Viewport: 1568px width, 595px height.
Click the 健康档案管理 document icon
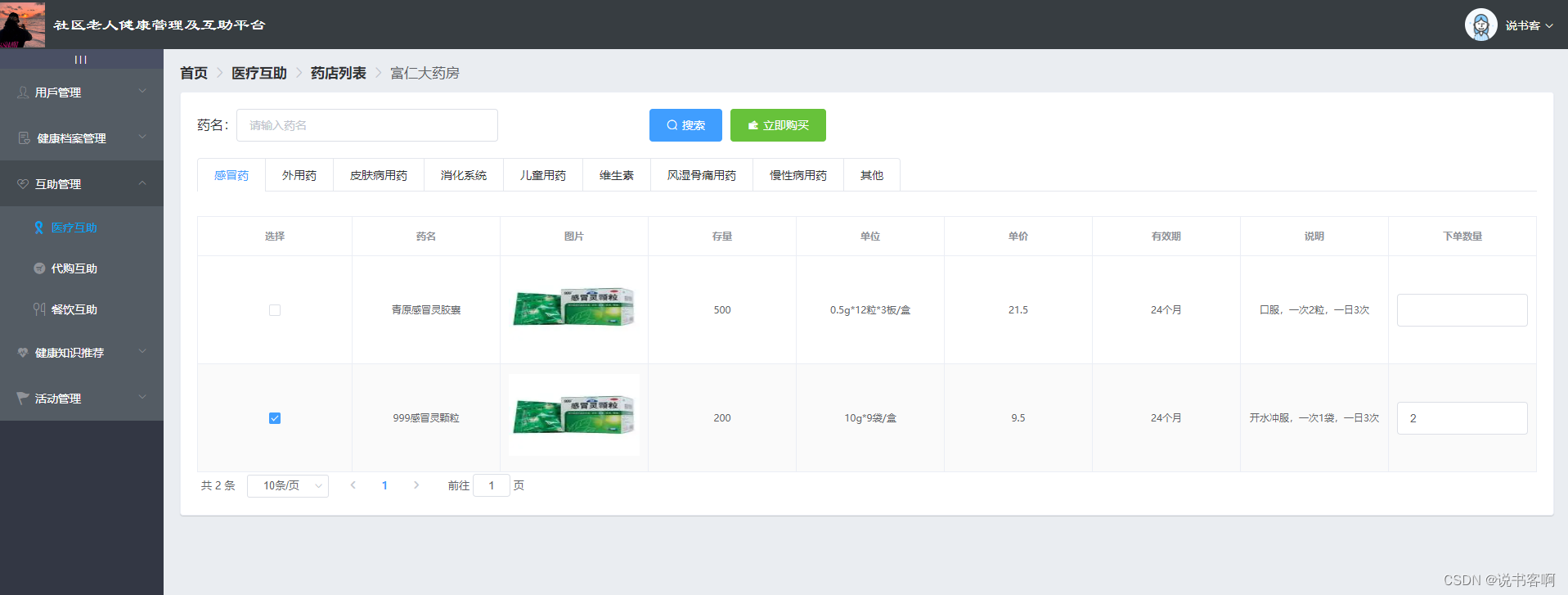[x=24, y=138]
